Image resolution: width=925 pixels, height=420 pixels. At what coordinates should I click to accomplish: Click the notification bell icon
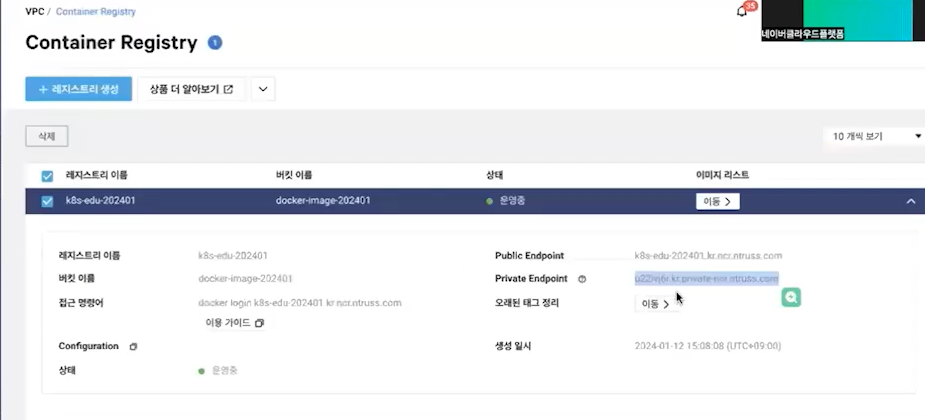click(x=742, y=11)
